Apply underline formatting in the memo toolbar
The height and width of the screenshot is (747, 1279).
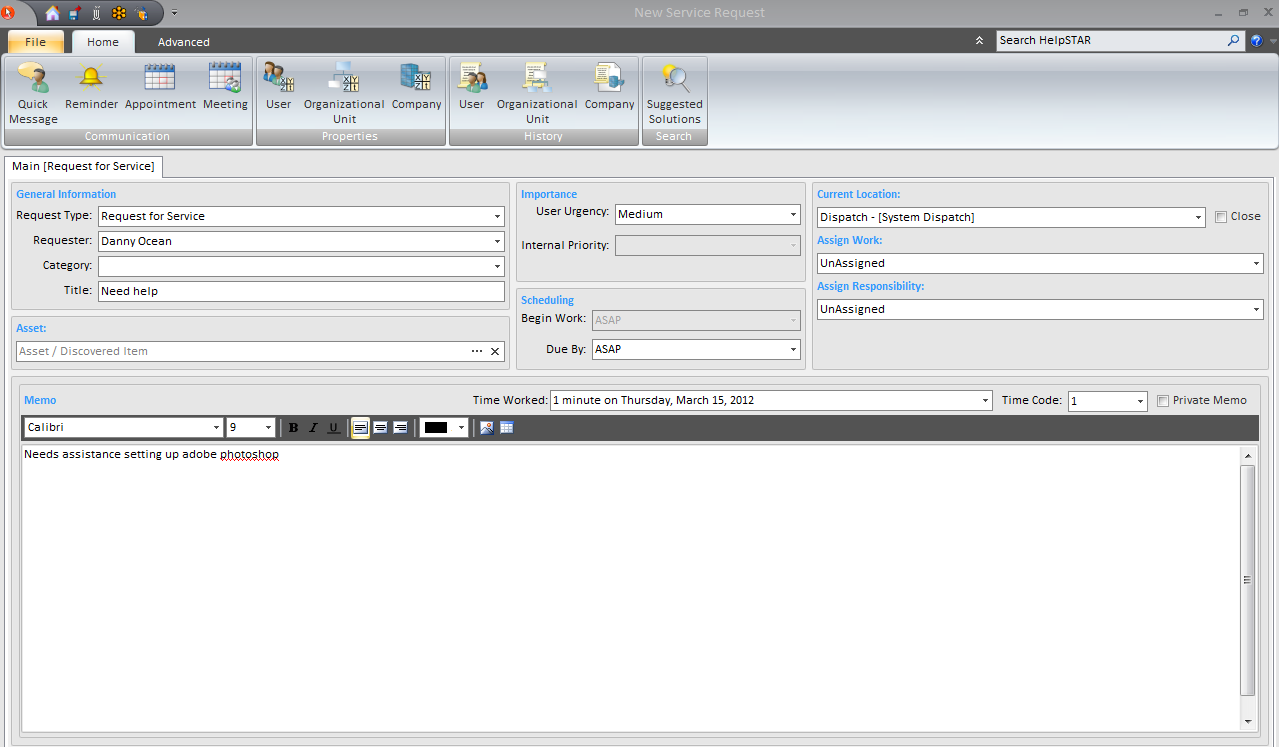click(333, 428)
